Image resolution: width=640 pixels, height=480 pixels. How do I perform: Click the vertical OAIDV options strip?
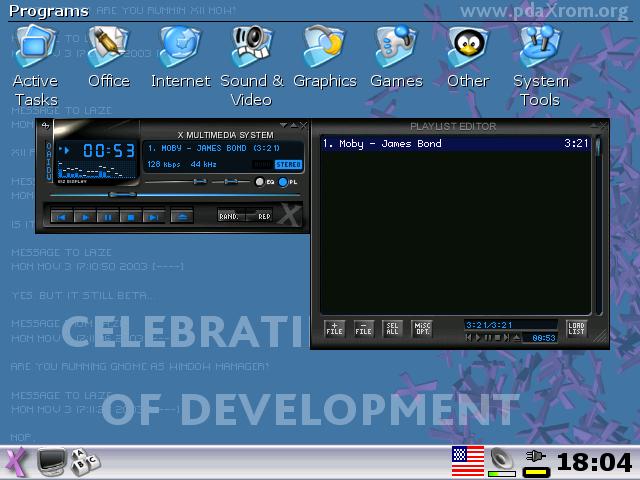49,161
